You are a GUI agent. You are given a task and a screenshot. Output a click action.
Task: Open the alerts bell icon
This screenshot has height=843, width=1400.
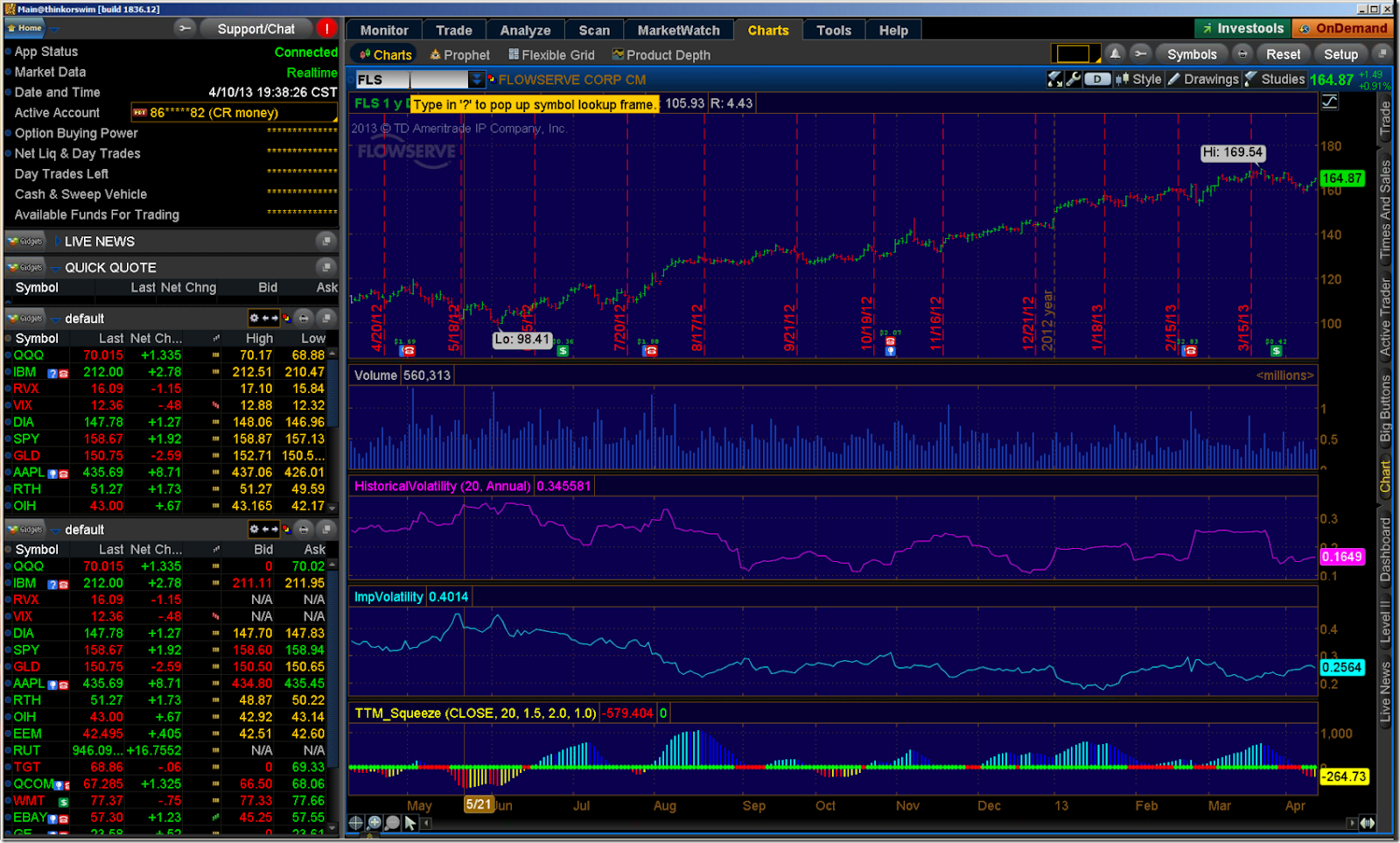[x=1115, y=53]
